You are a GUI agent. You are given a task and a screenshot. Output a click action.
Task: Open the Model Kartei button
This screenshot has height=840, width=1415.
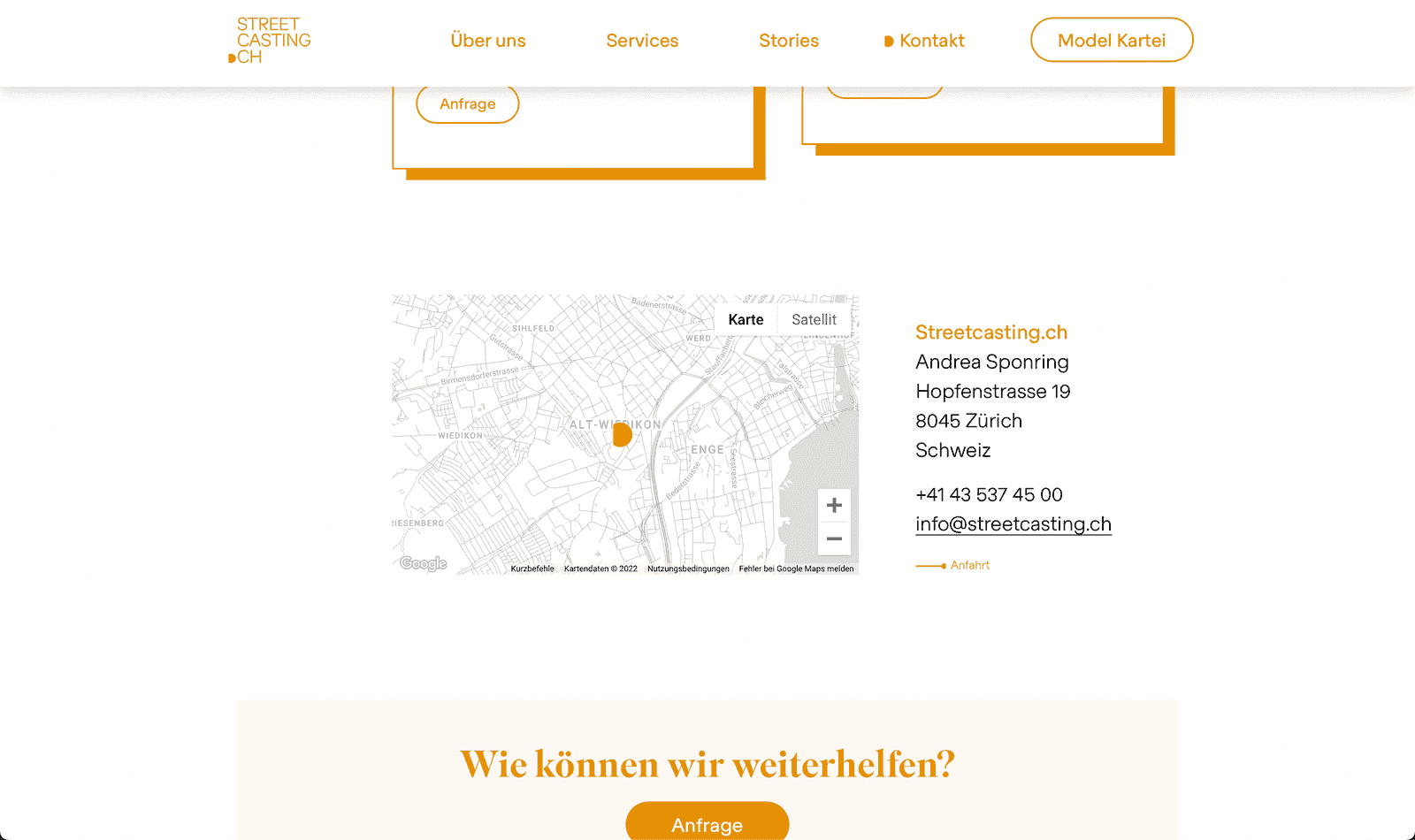1112,41
